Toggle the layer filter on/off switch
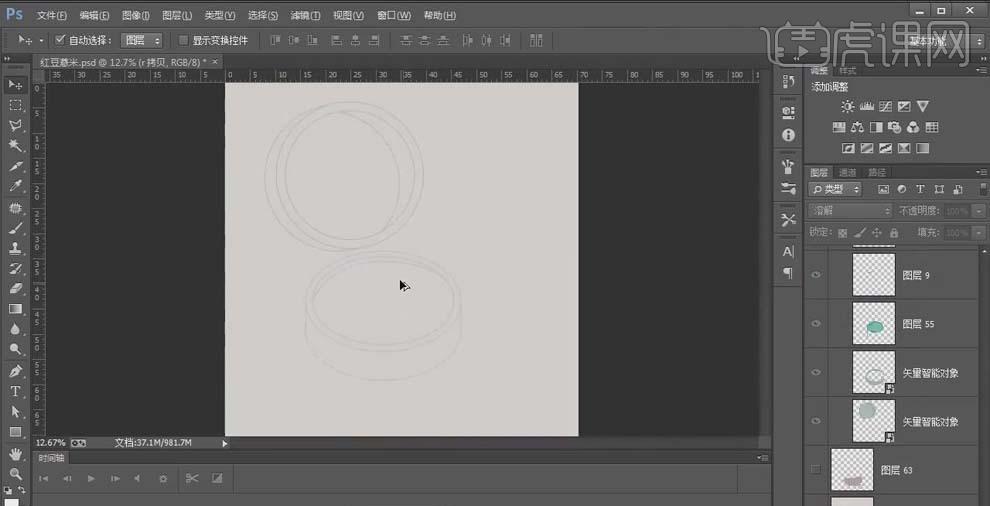990x506 pixels. [983, 189]
